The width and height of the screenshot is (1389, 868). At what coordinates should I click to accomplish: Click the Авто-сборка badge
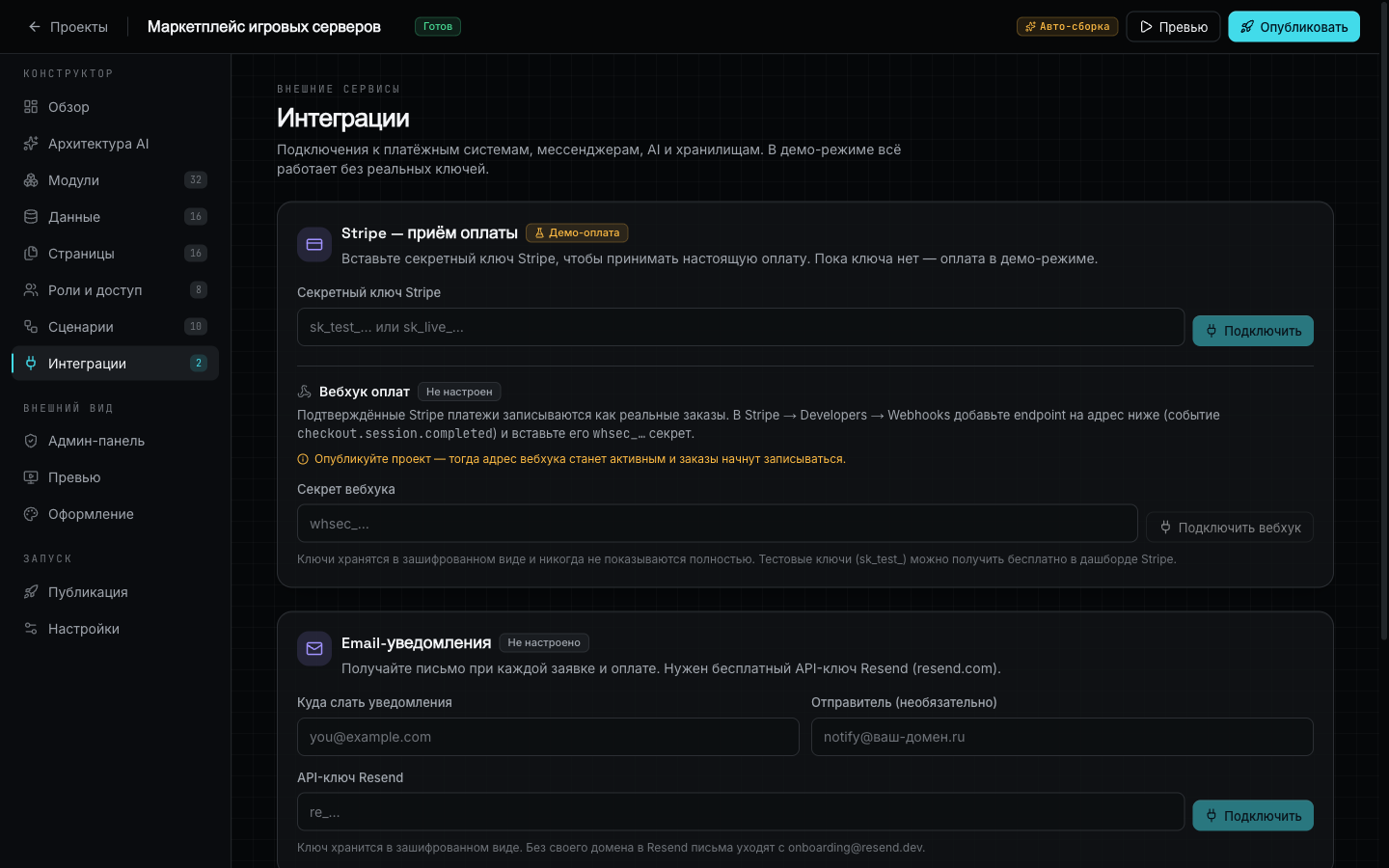1067,27
